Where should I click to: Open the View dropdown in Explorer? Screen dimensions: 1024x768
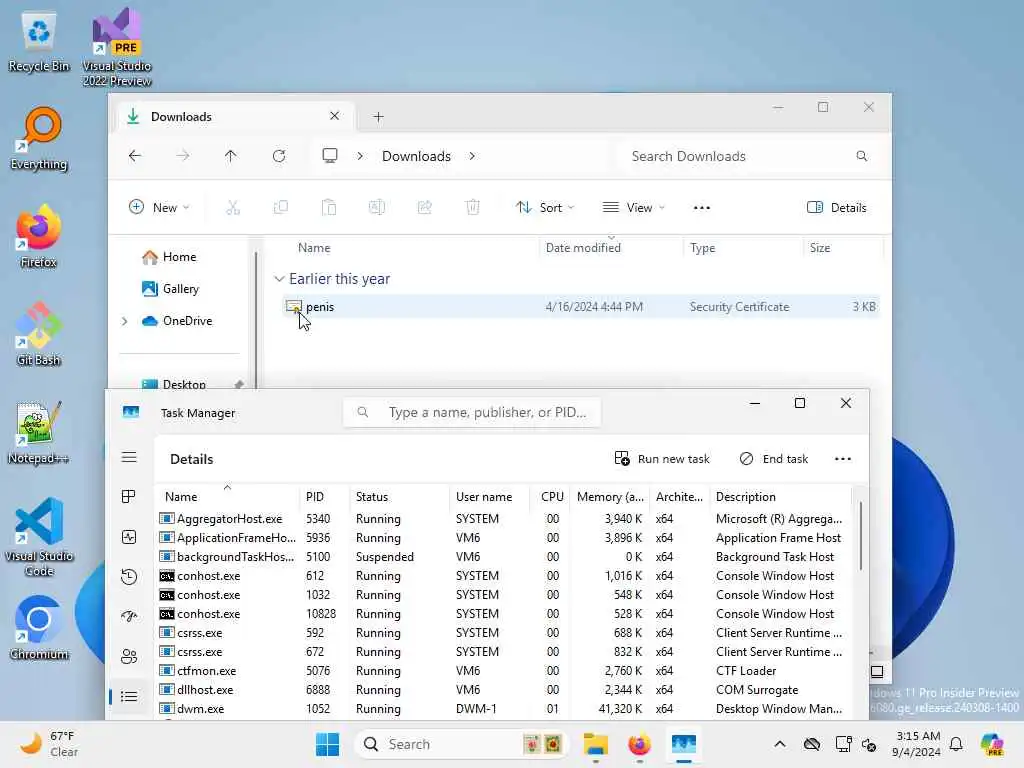tap(633, 208)
